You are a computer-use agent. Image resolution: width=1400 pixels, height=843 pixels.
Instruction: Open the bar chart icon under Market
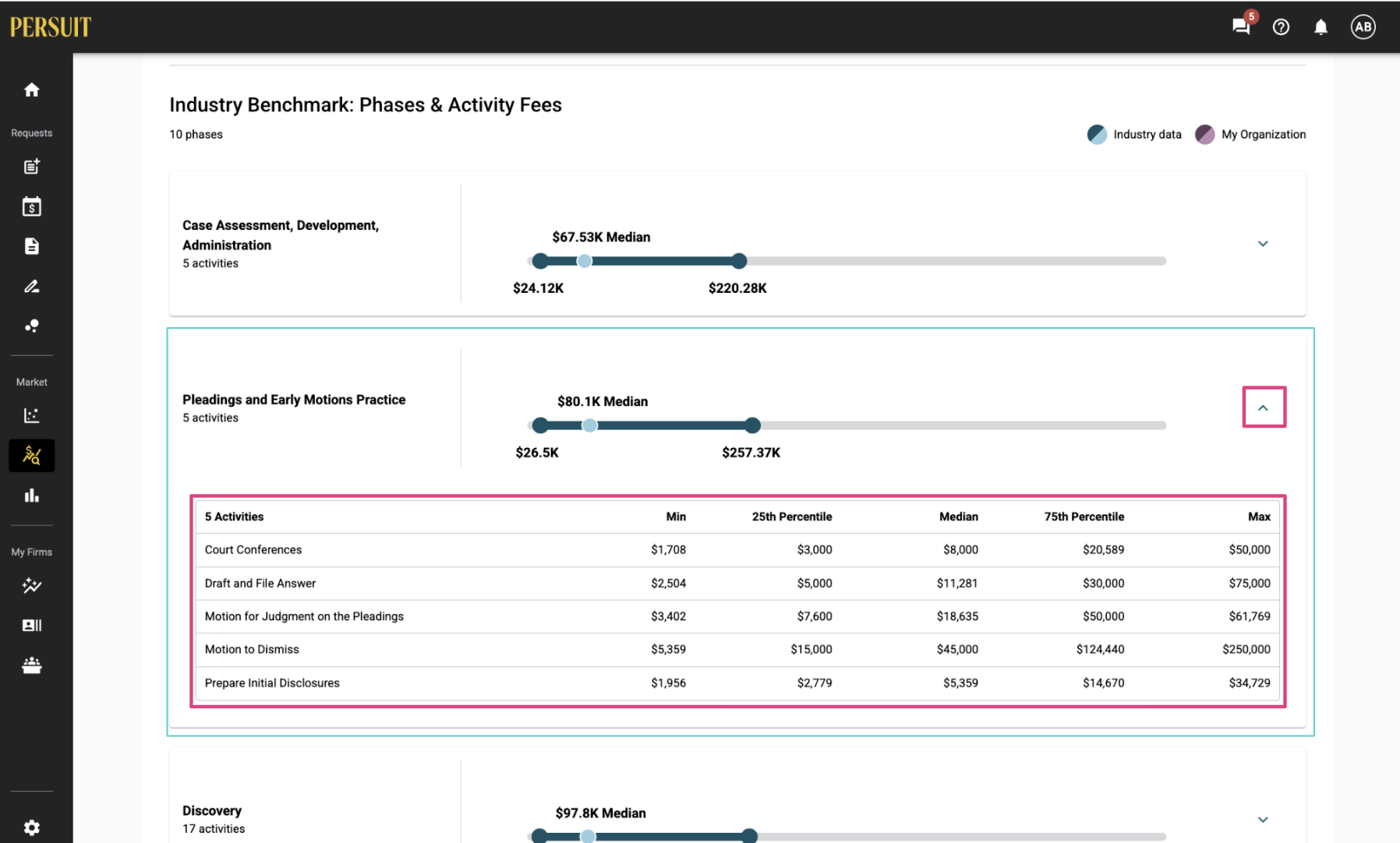coord(32,496)
